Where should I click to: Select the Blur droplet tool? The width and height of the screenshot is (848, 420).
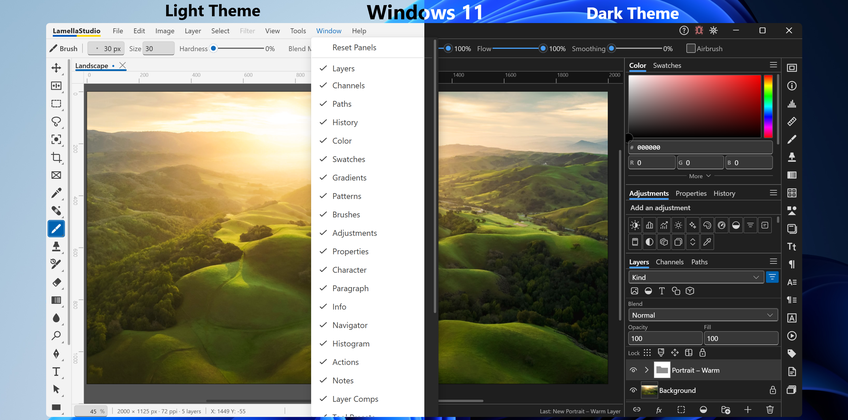pos(56,318)
